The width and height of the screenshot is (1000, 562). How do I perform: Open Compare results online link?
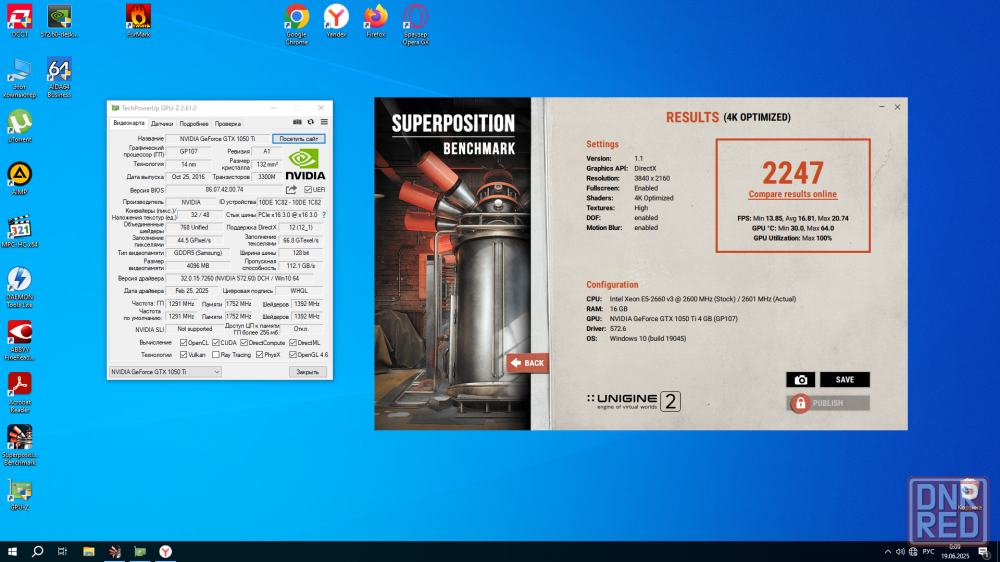[793, 194]
